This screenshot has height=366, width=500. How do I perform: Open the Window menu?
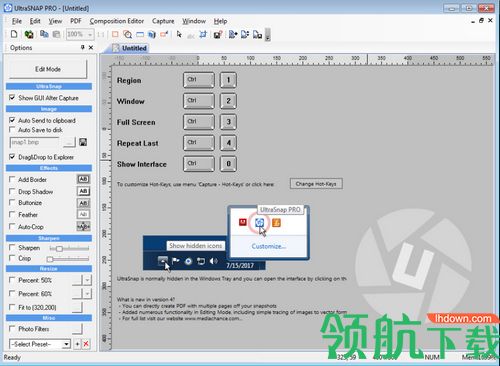pyautogui.click(x=194, y=21)
